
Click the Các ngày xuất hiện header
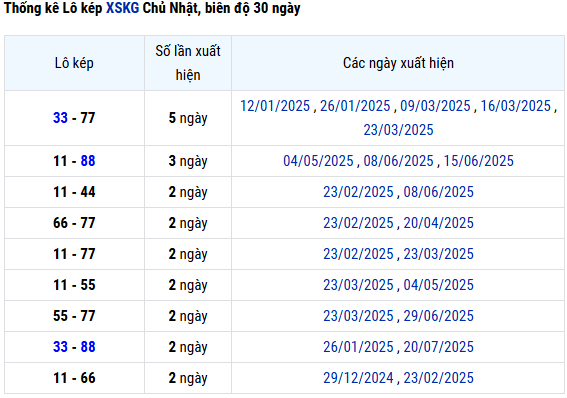[398, 63]
